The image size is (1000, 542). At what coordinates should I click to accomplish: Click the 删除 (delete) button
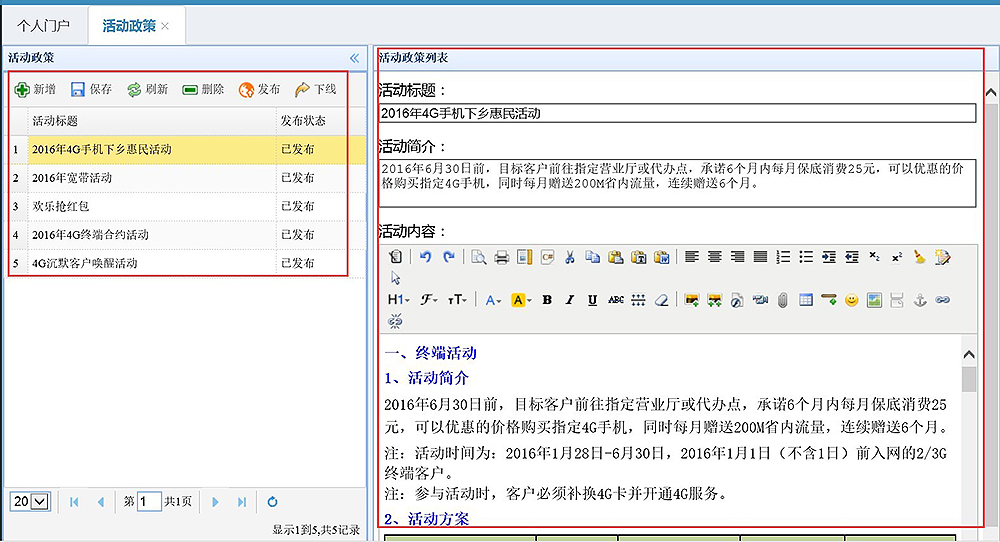point(203,89)
